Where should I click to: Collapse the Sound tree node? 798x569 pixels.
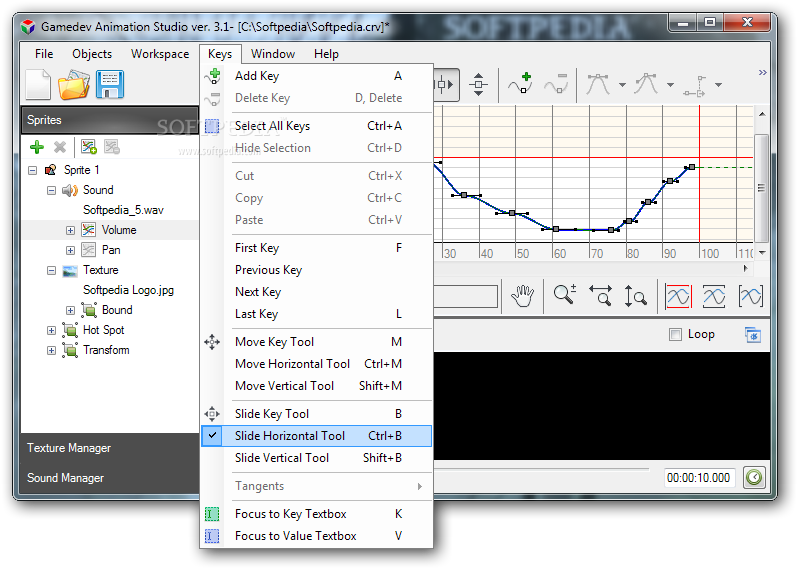[x=51, y=190]
